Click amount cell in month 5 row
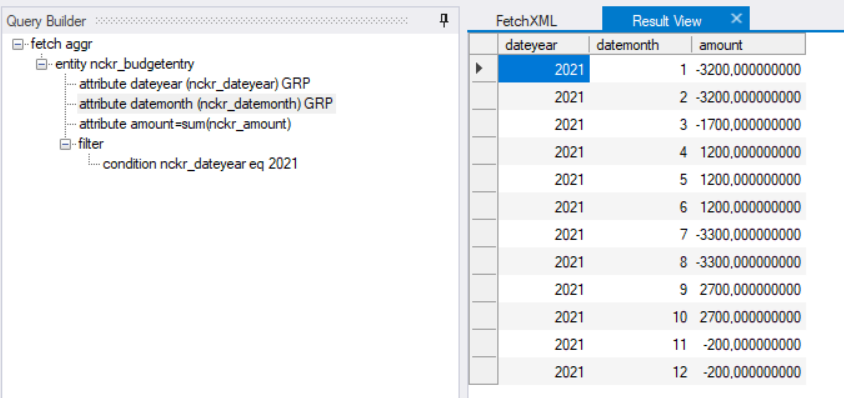 (x=749, y=179)
